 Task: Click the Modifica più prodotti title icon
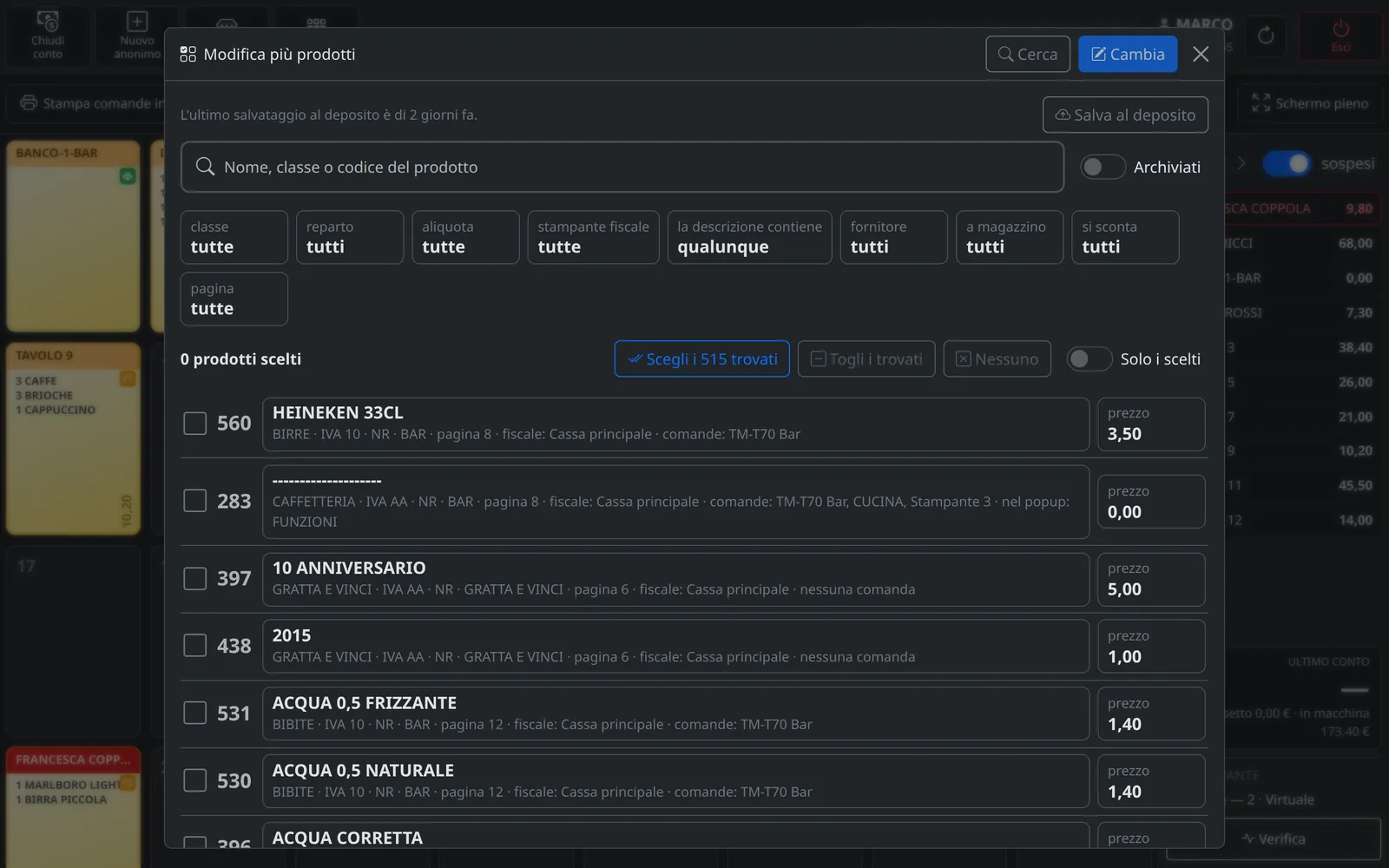click(x=188, y=54)
